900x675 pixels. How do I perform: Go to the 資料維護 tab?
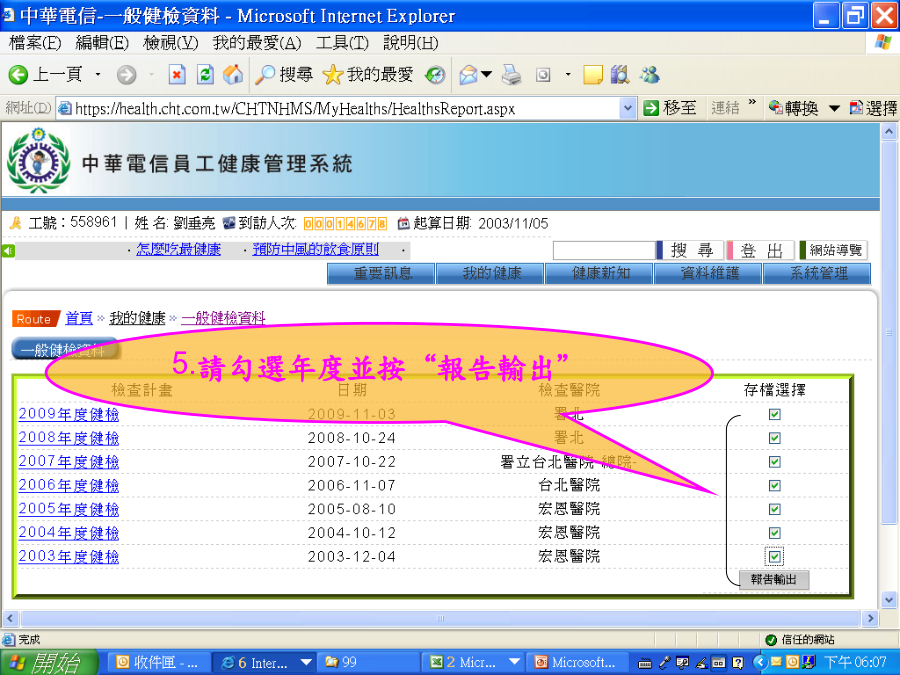pyautogui.click(x=708, y=273)
